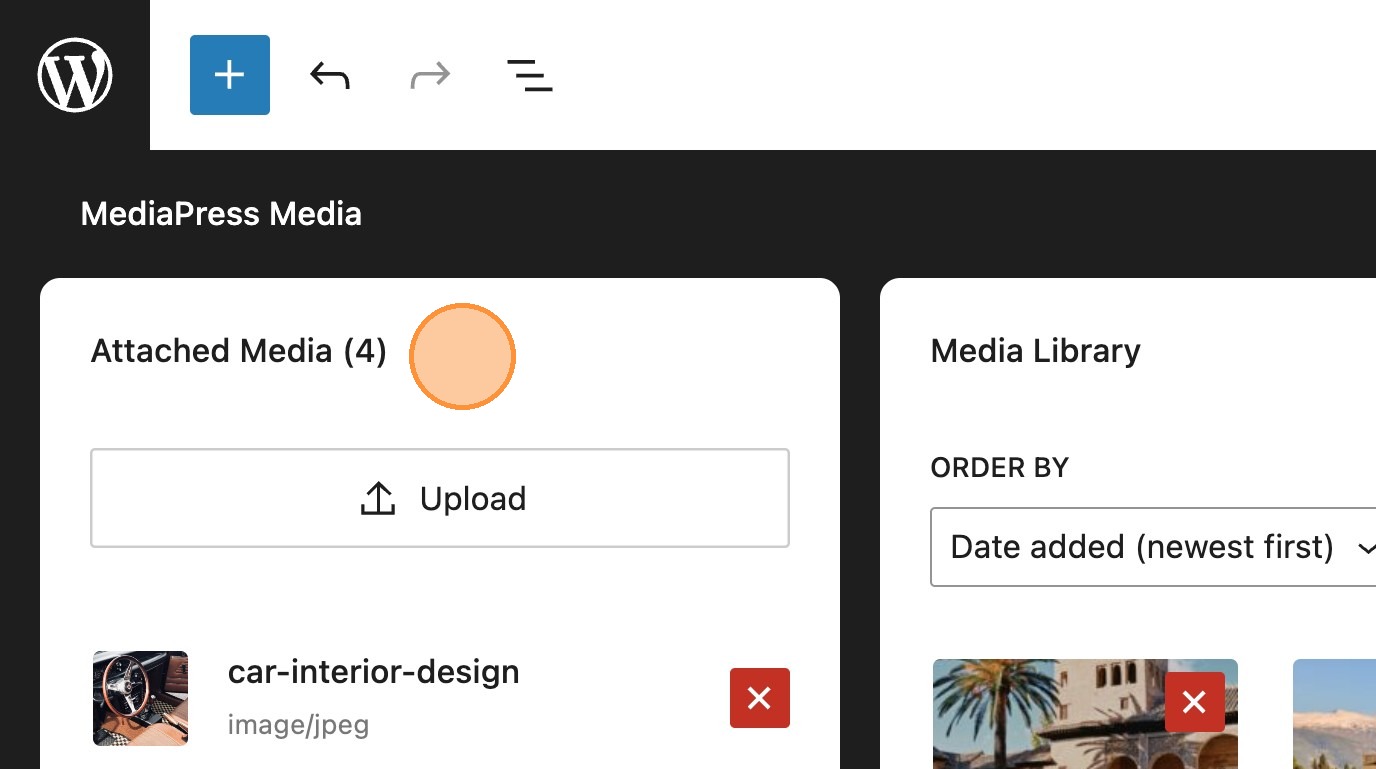Click the image/jpeg file type text
The height and width of the screenshot is (769, 1376).
pos(298,724)
